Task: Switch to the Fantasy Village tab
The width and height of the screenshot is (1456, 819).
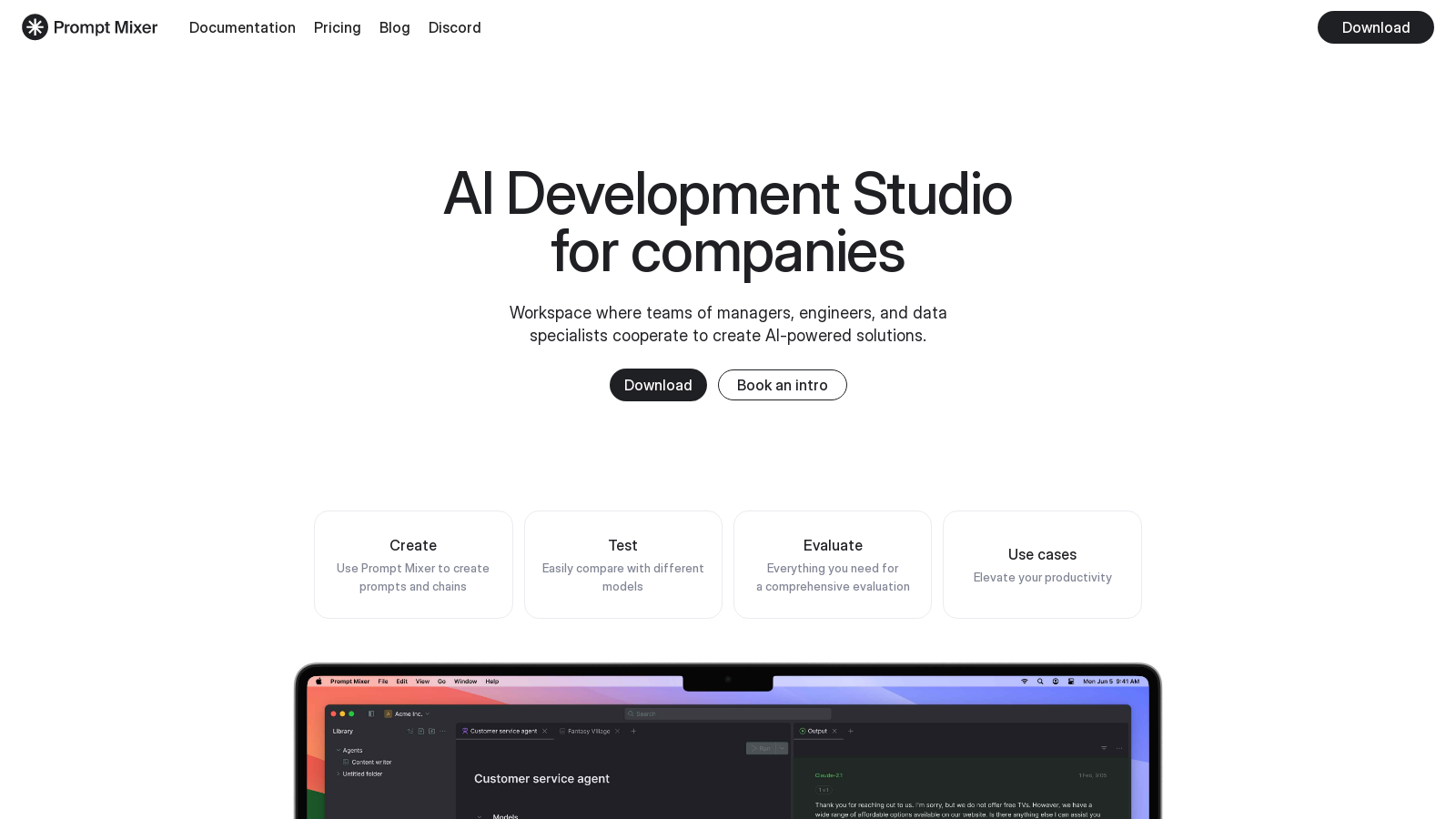Action: click(590, 731)
